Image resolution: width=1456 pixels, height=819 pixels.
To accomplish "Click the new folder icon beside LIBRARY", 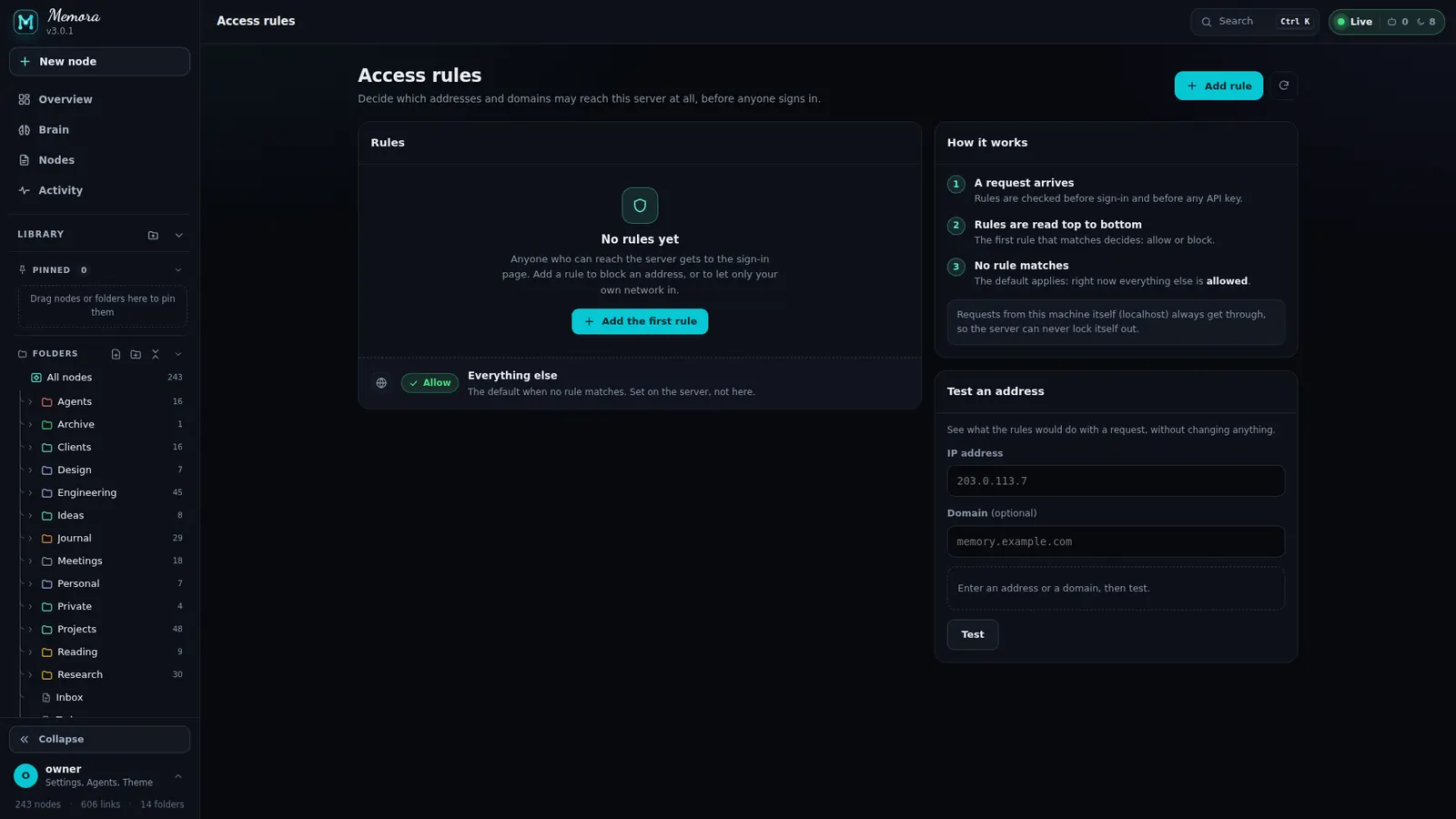I will coord(153,235).
